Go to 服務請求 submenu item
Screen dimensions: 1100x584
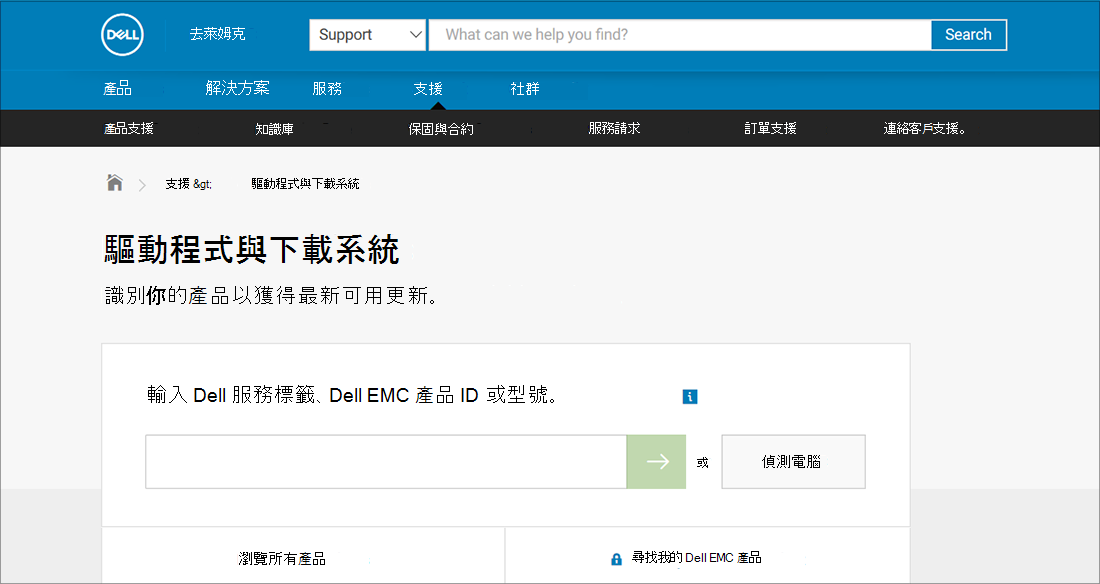(x=615, y=128)
